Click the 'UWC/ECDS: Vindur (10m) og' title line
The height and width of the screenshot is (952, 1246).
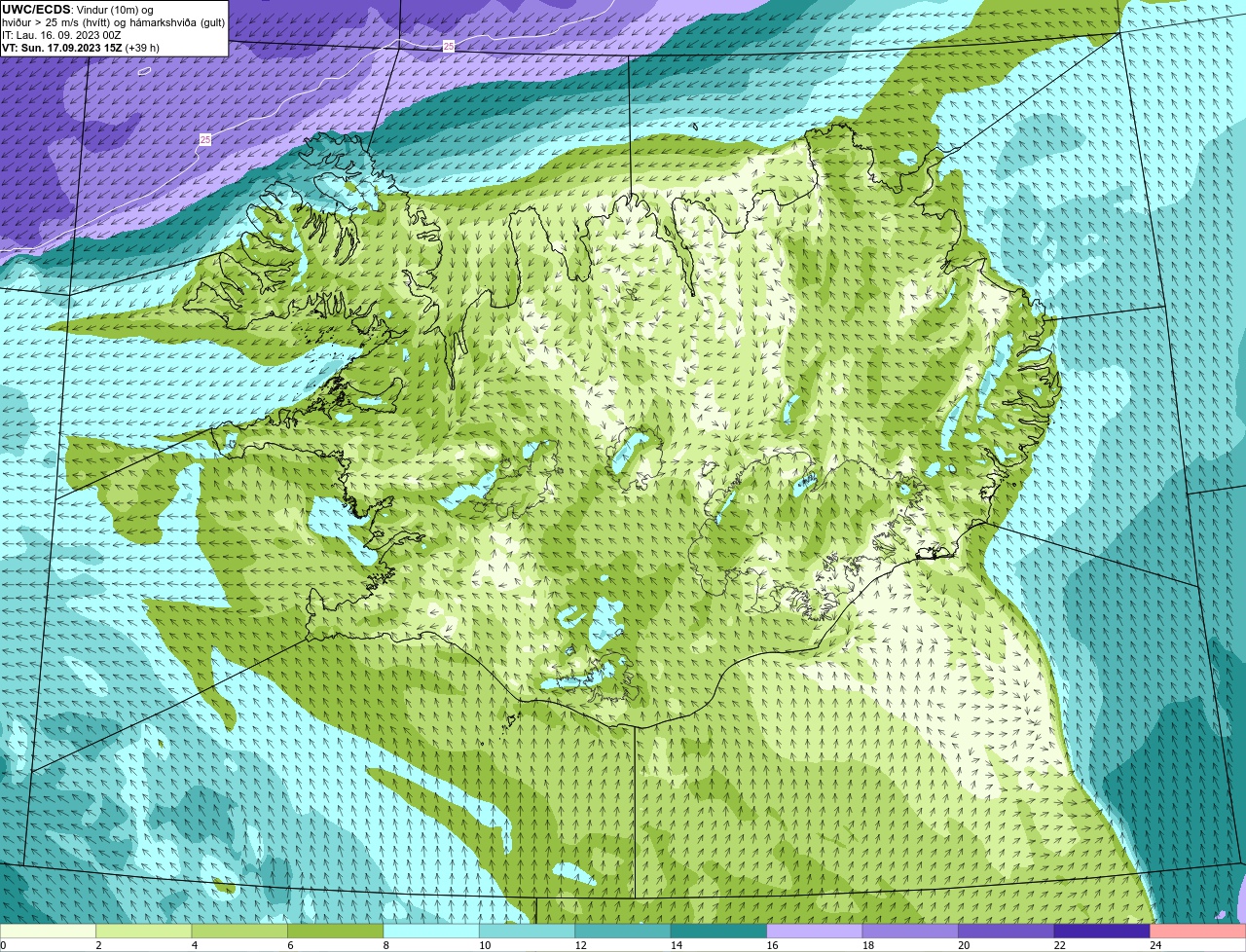pos(78,10)
